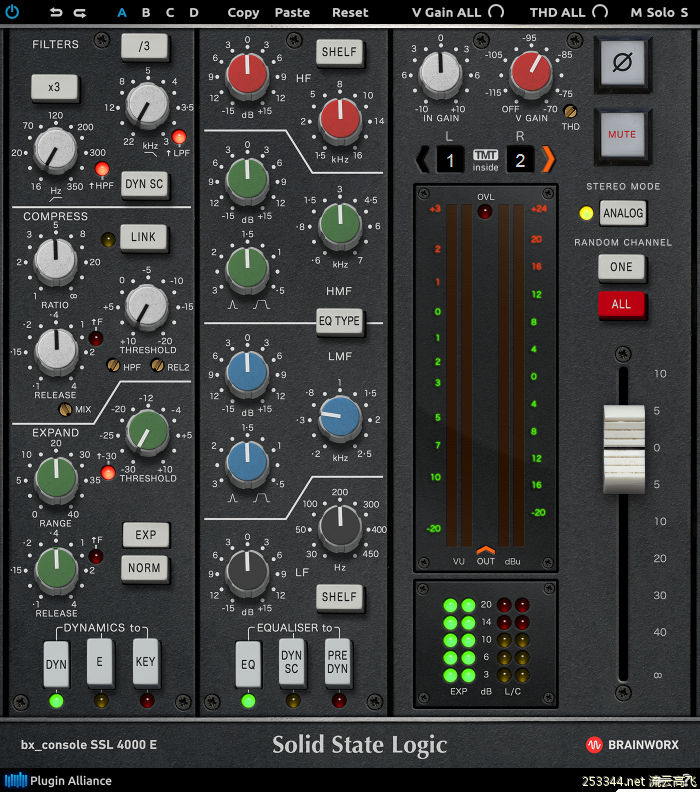Viewport: 700px width, 792px height.
Task: Click the undo arrow icon
Action: click(56, 13)
